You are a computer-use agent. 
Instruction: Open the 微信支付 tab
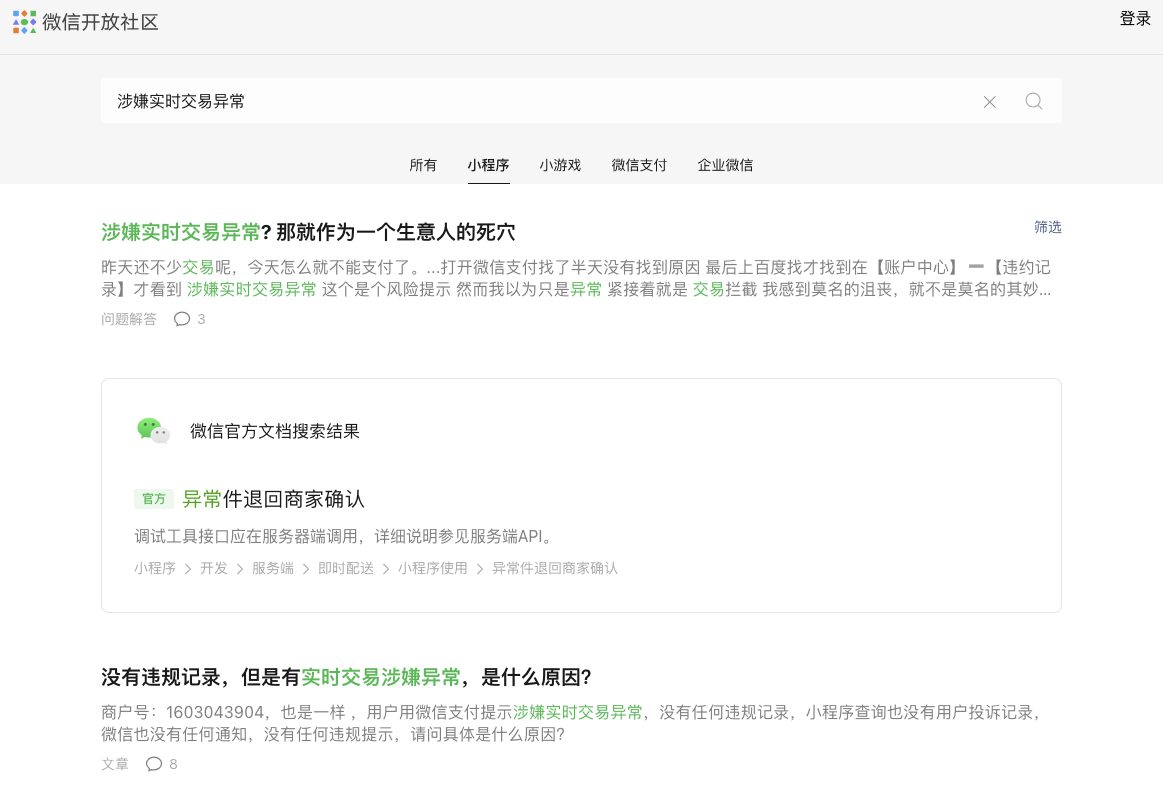pos(639,165)
